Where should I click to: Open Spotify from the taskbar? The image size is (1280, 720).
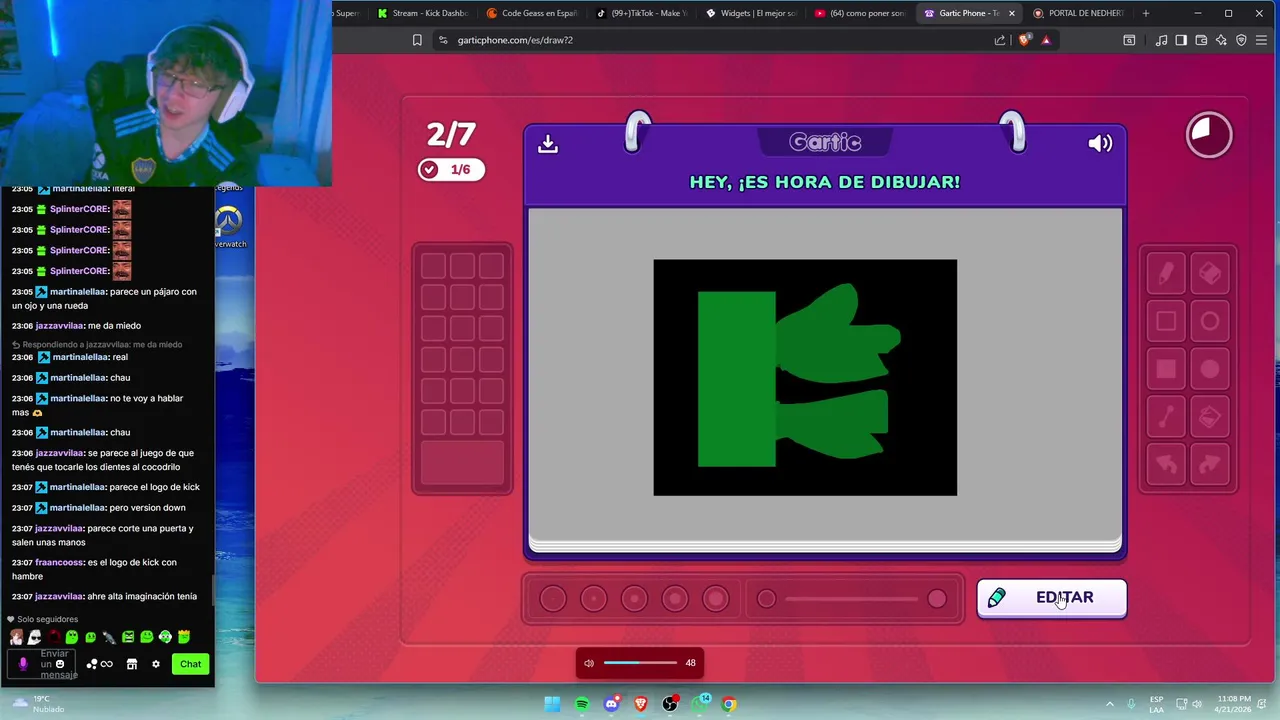582,704
